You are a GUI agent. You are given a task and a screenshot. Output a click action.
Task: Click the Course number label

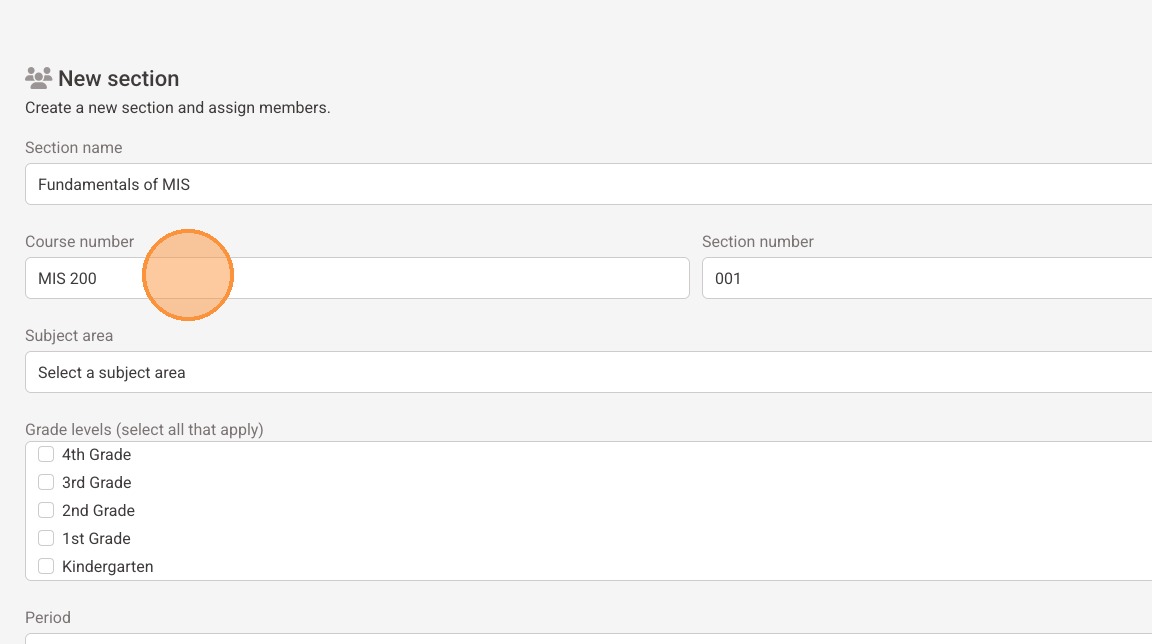[x=79, y=242]
